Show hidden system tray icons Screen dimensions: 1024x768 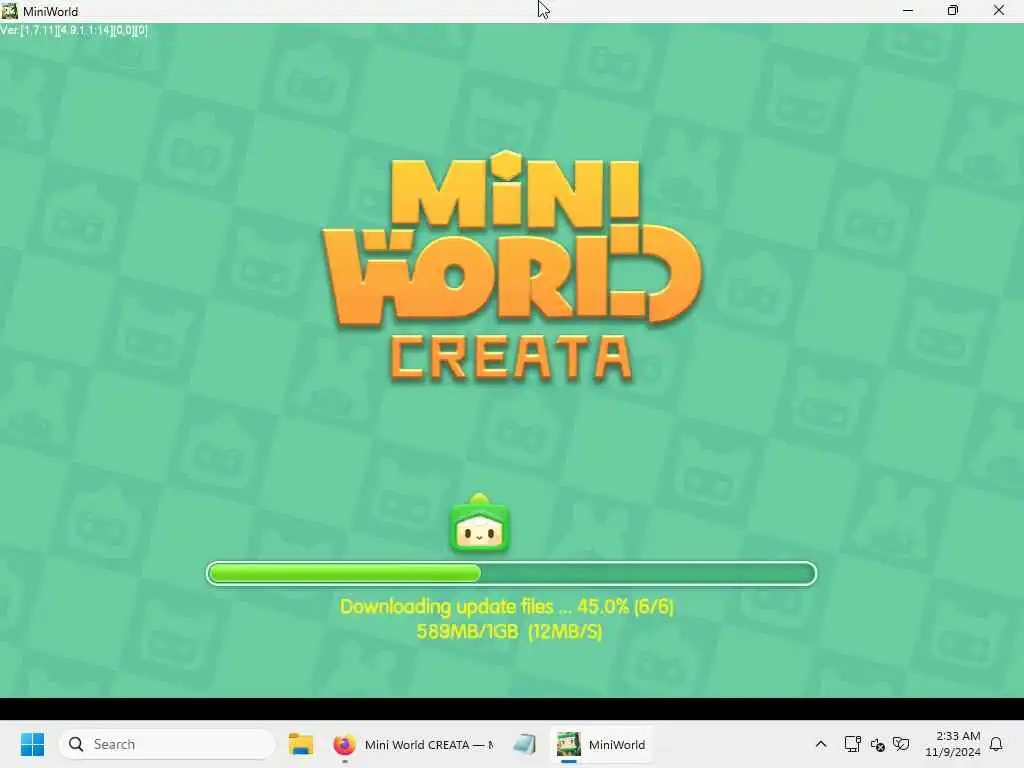click(821, 744)
